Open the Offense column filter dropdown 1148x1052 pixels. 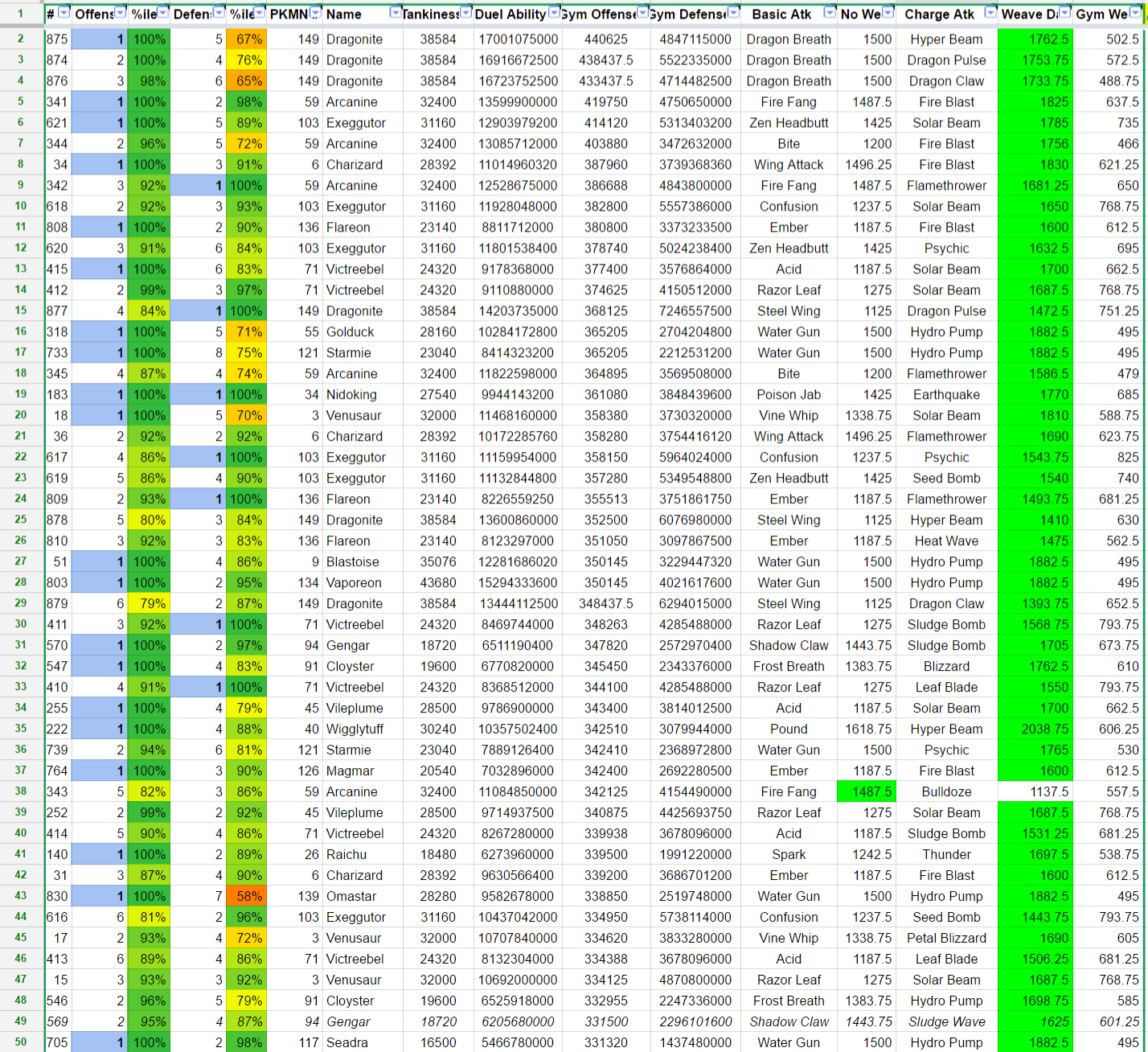pyautogui.click(x=121, y=13)
